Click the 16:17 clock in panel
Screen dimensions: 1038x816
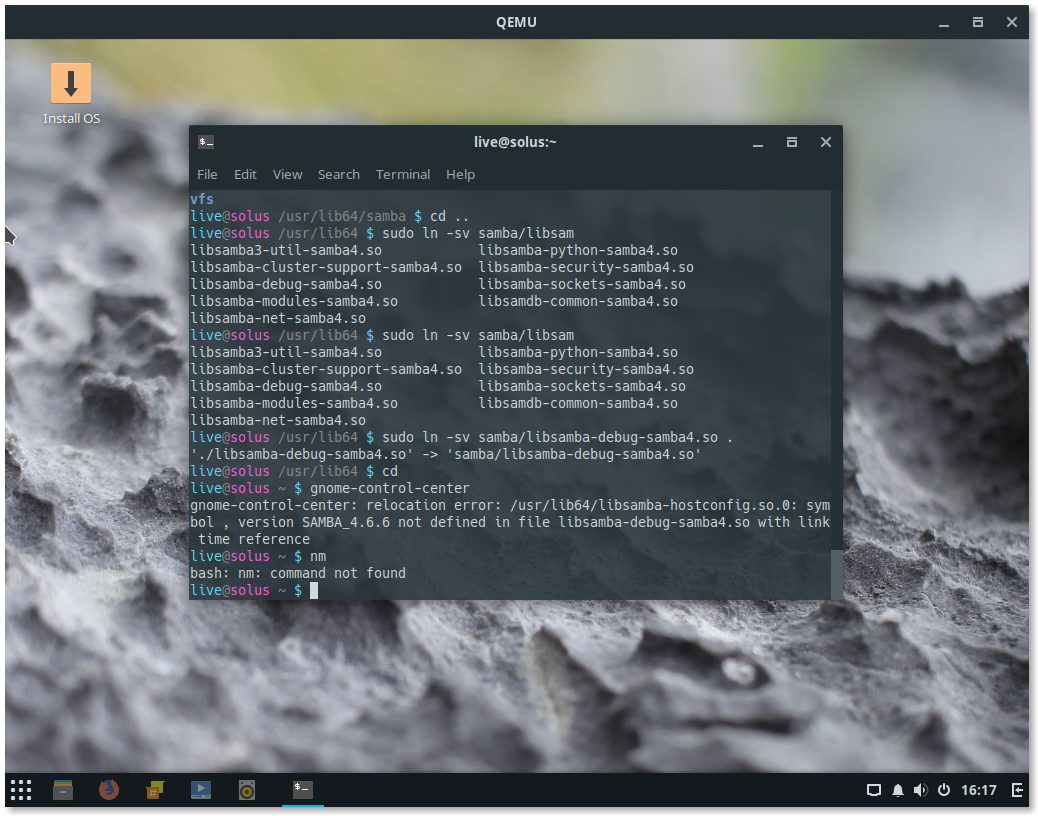[x=978, y=790]
